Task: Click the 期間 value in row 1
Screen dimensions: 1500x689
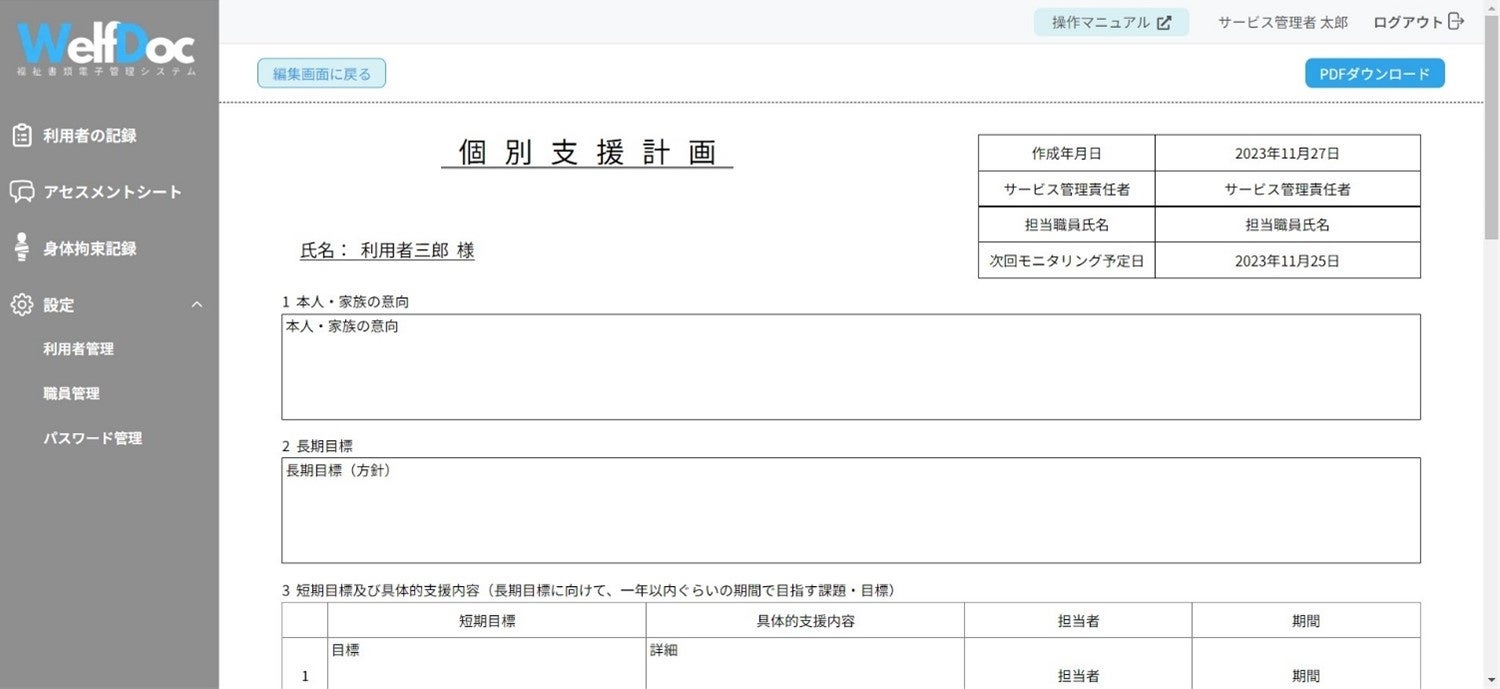Action: tap(1306, 677)
